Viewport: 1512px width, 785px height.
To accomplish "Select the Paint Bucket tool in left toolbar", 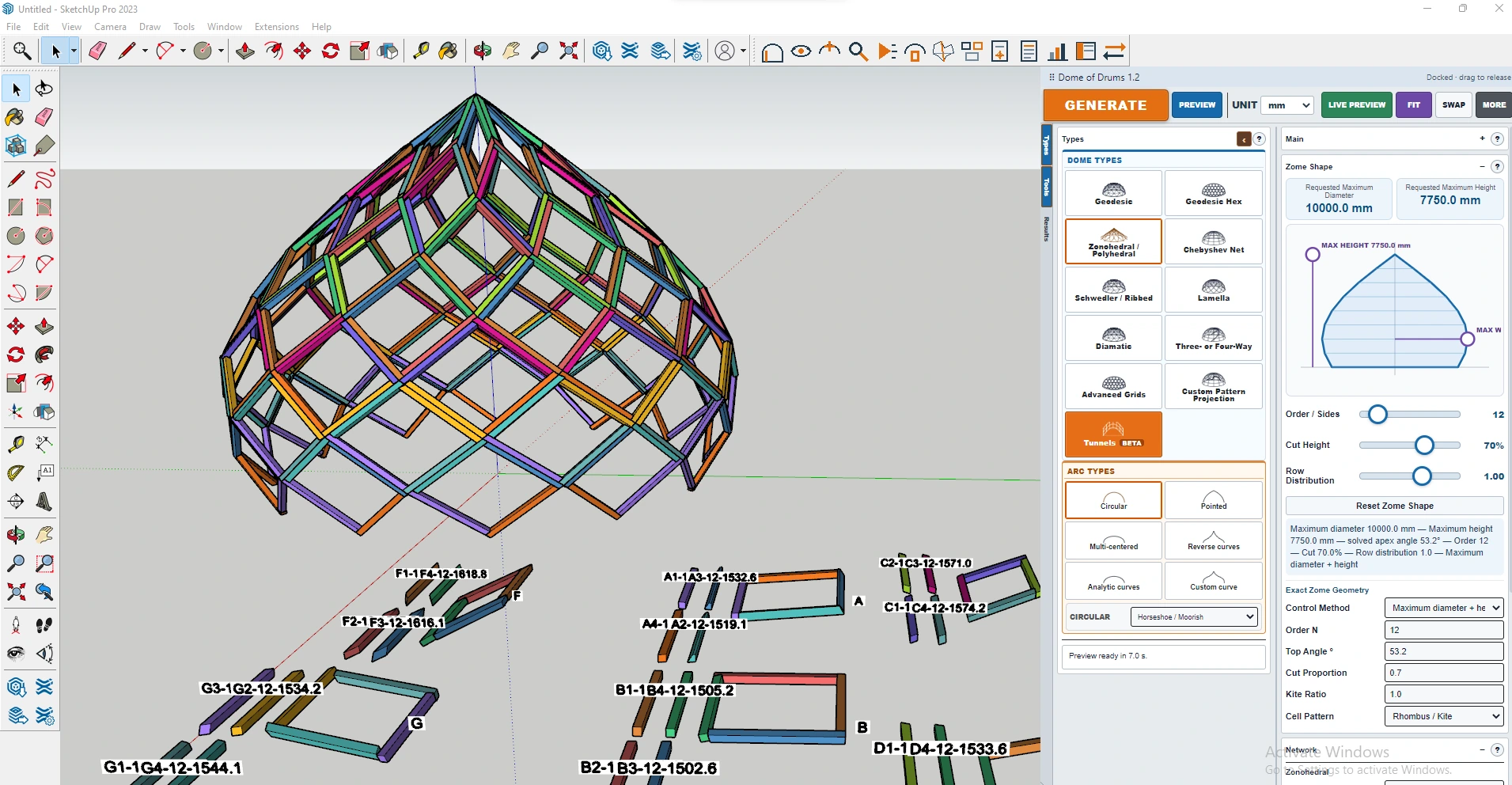I will click(15, 117).
